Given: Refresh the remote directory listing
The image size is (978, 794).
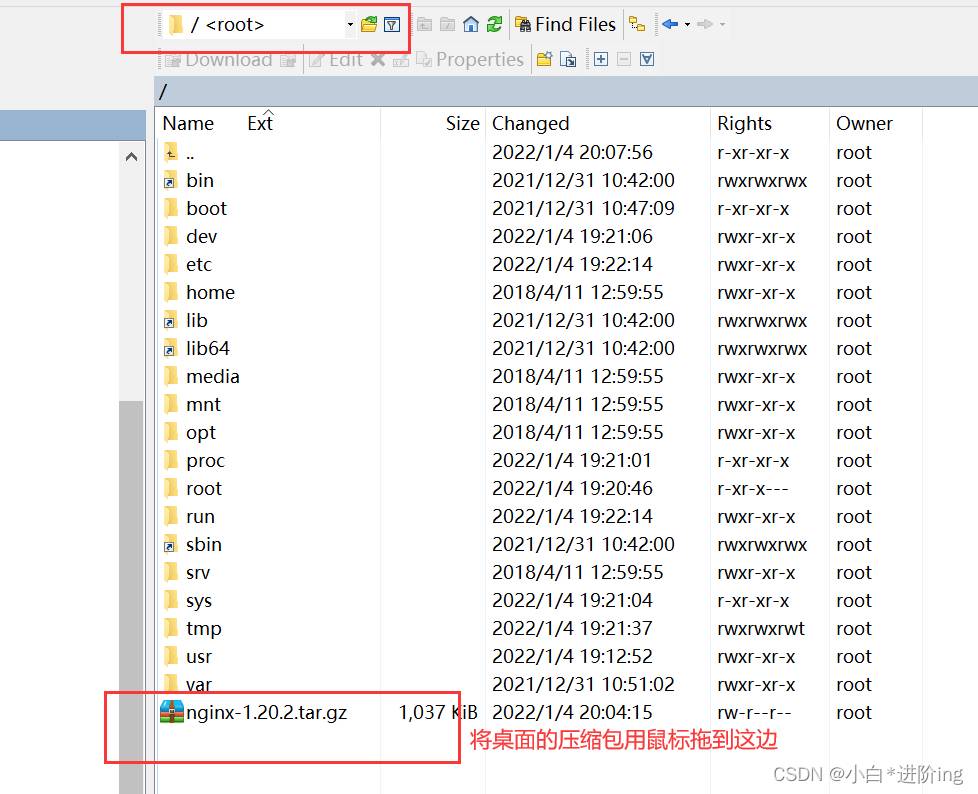Looking at the screenshot, I should pos(494,24).
